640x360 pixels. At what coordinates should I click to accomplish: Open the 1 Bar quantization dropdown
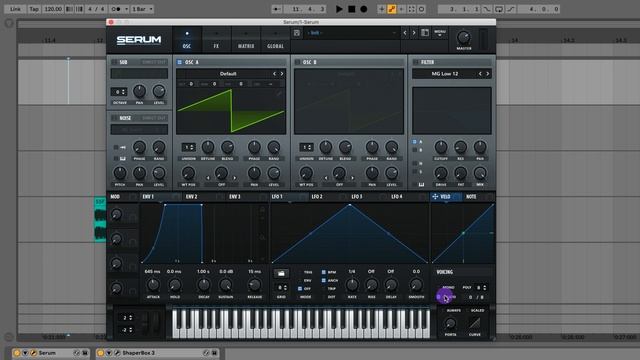coord(142,9)
